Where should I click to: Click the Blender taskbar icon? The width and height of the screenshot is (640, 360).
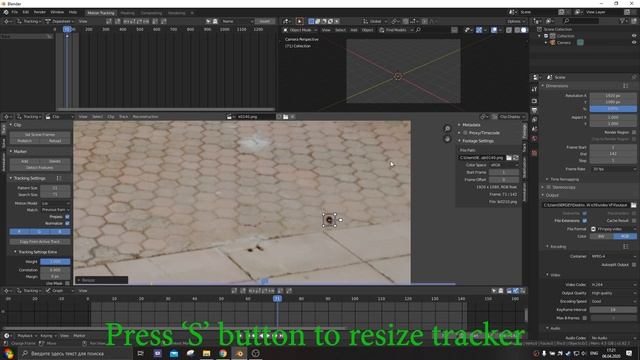click(239, 353)
